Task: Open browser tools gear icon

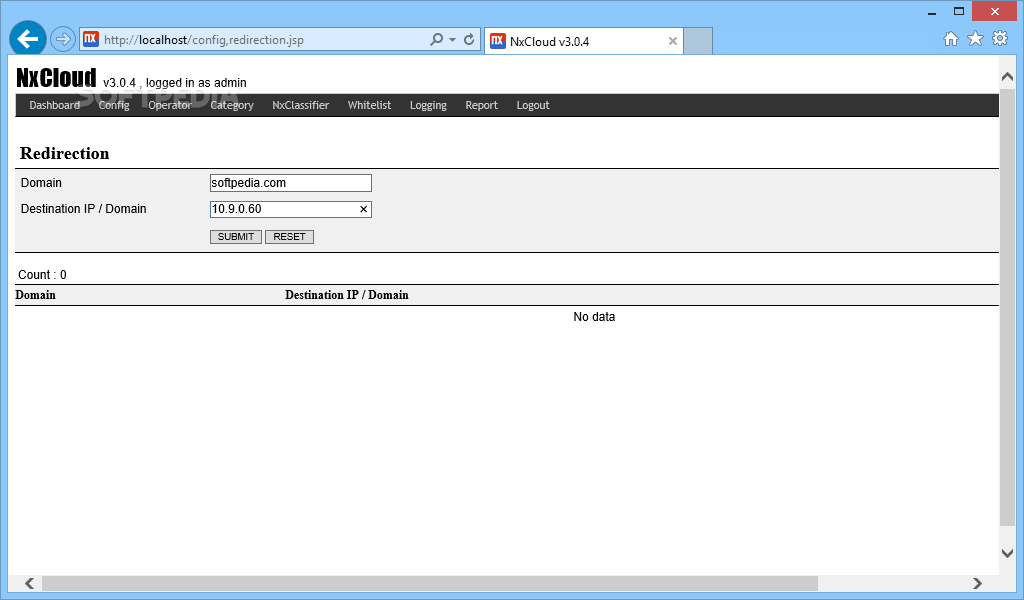Action: (x=1000, y=39)
